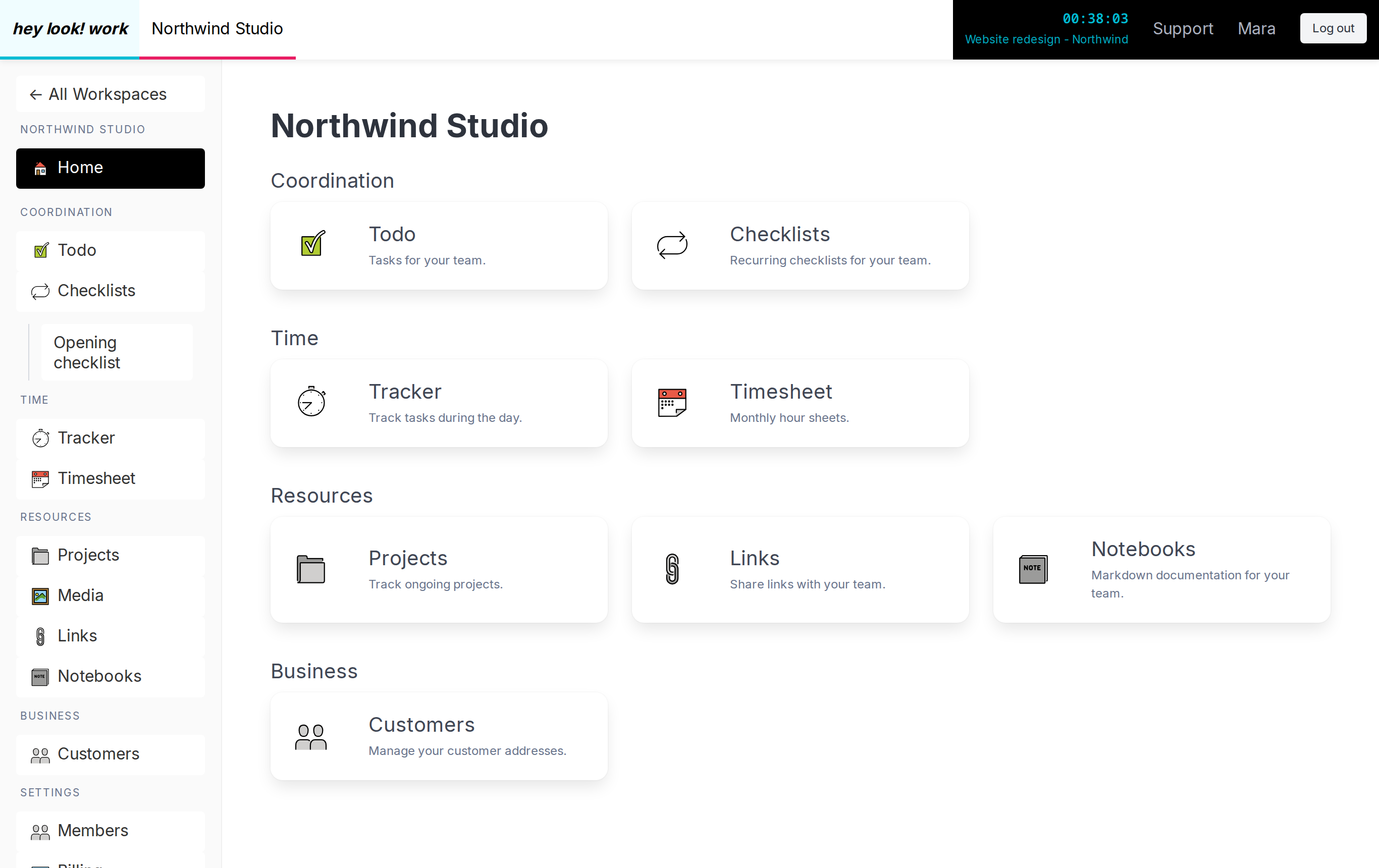Open the Tracker card title
The width and height of the screenshot is (1379, 868).
pos(405,392)
